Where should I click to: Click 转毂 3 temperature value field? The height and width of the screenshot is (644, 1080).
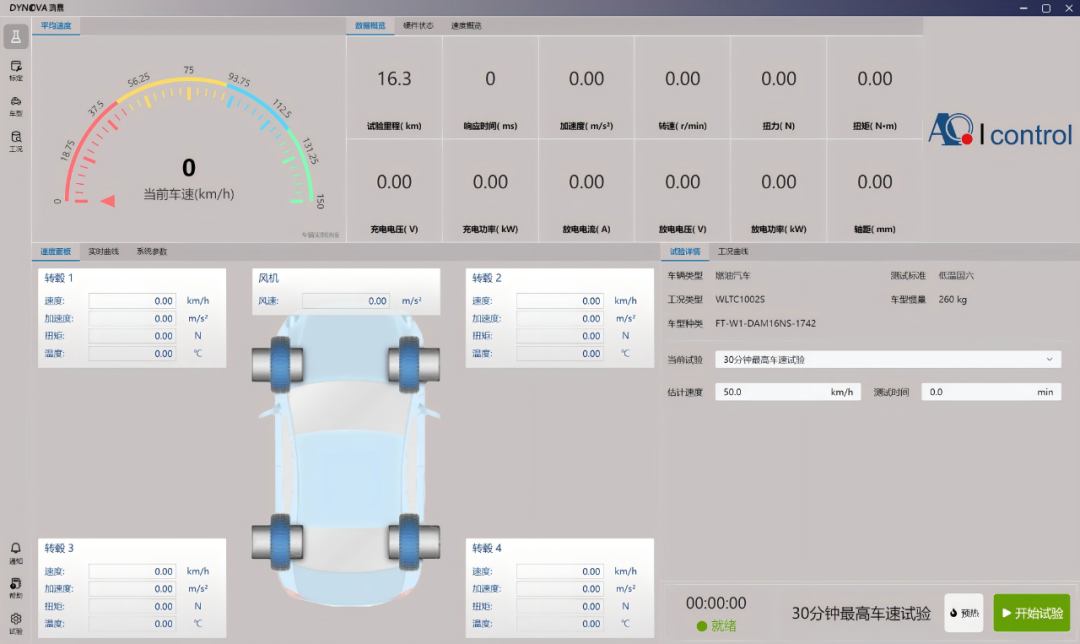point(132,624)
